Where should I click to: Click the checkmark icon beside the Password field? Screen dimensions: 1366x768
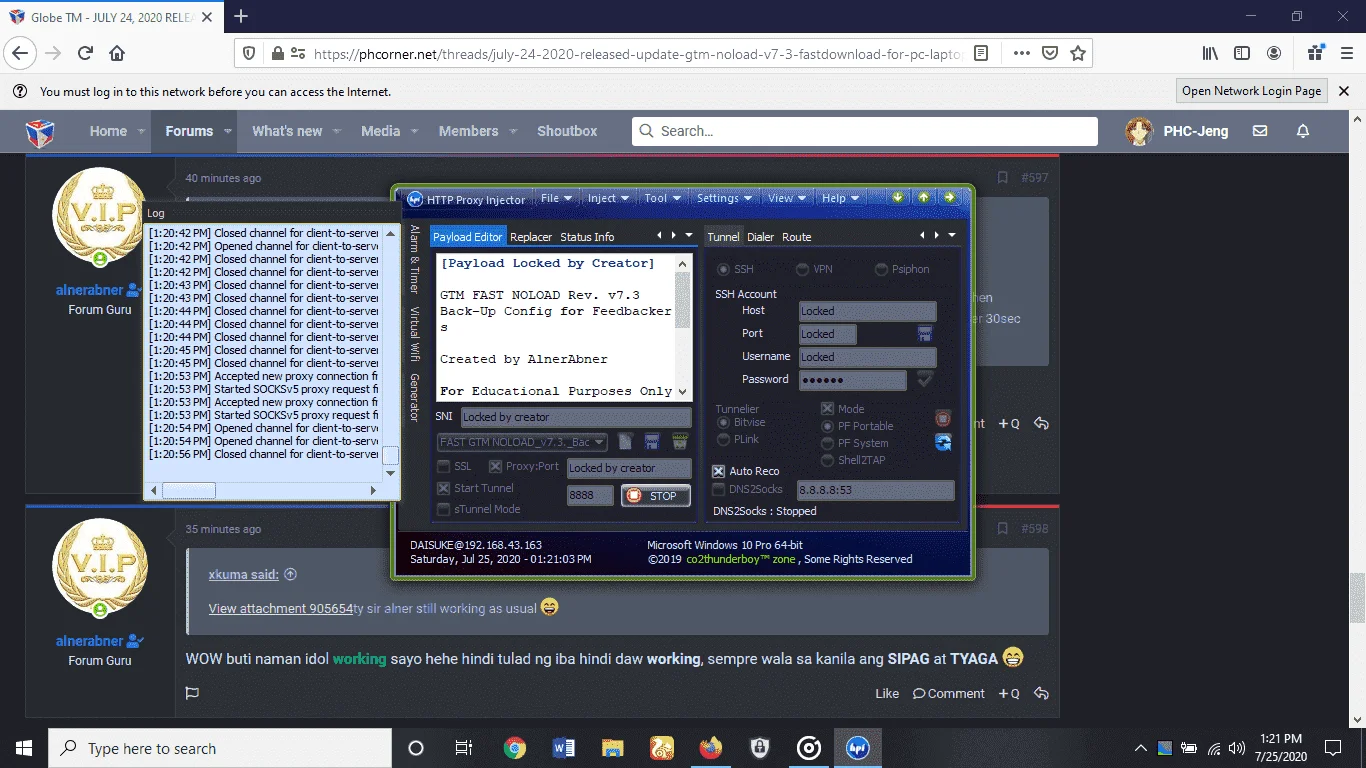[925, 379]
